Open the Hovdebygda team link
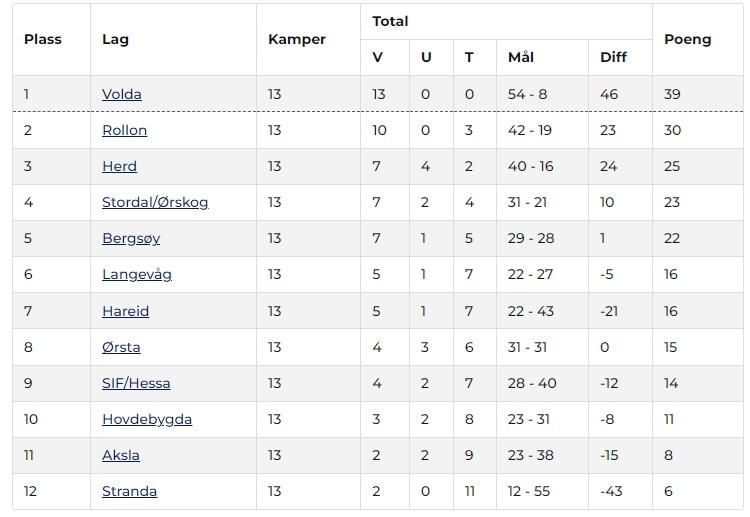The height and width of the screenshot is (517, 750). (147, 419)
